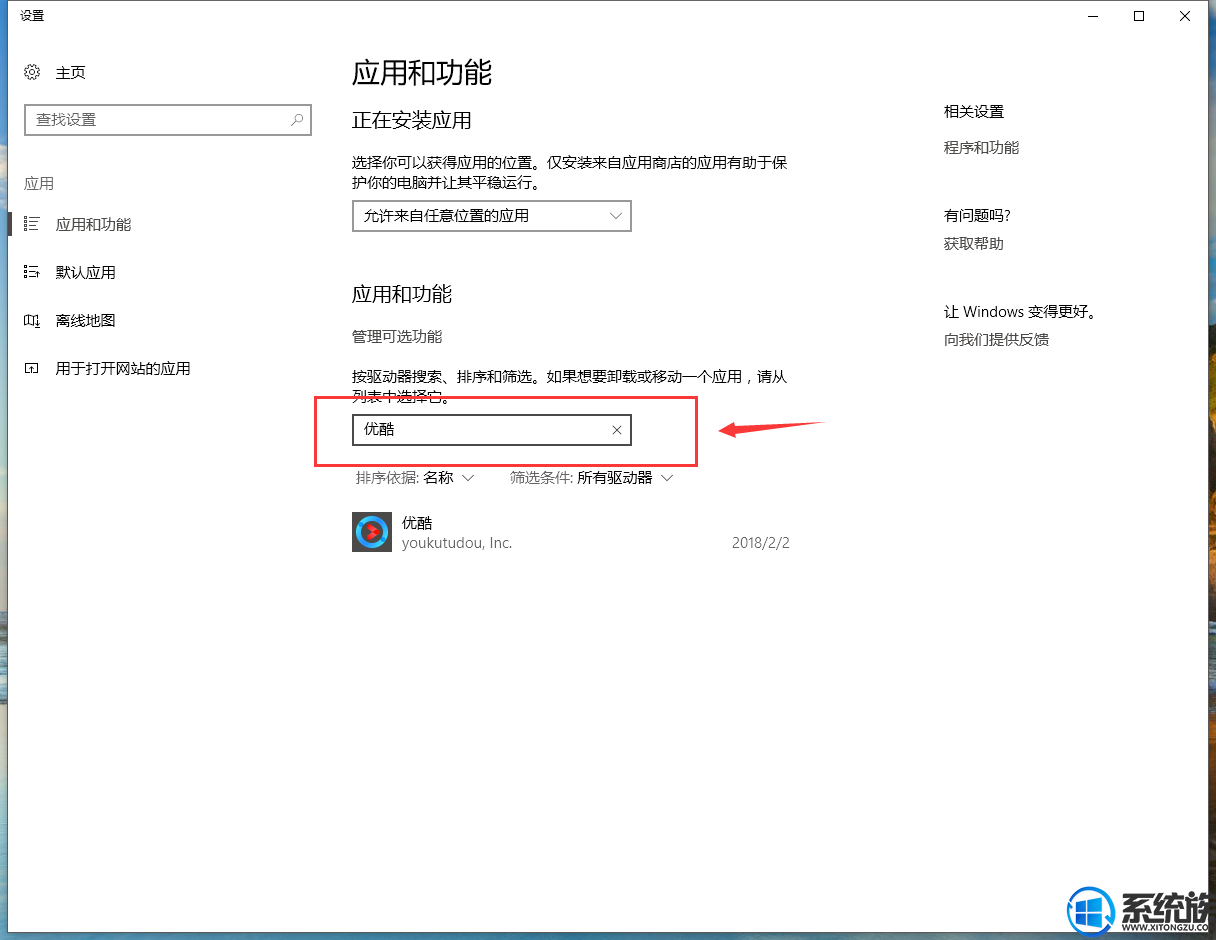This screenshot has height=940, width=1216.
Task: Open the 排序依据: 名称 sort dropdown
Action: point(415,478)
